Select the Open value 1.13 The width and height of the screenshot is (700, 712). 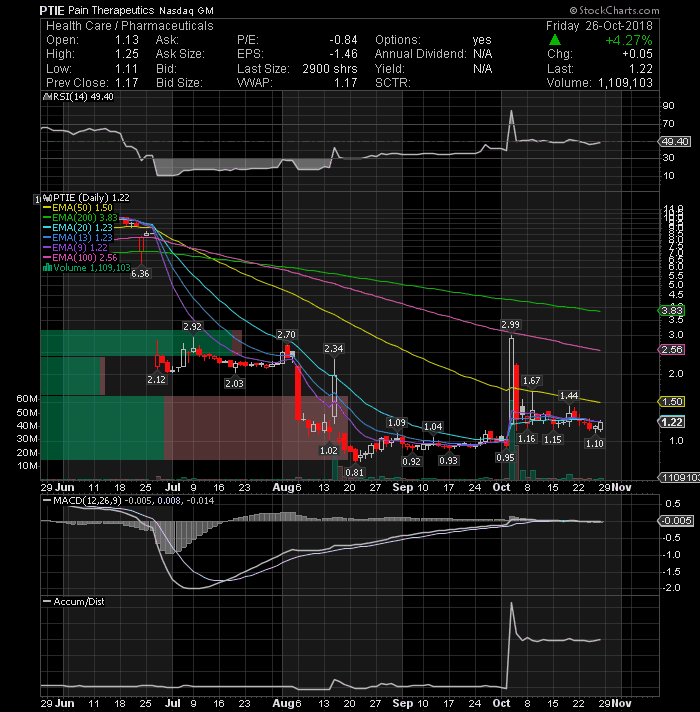click(127, 40)
